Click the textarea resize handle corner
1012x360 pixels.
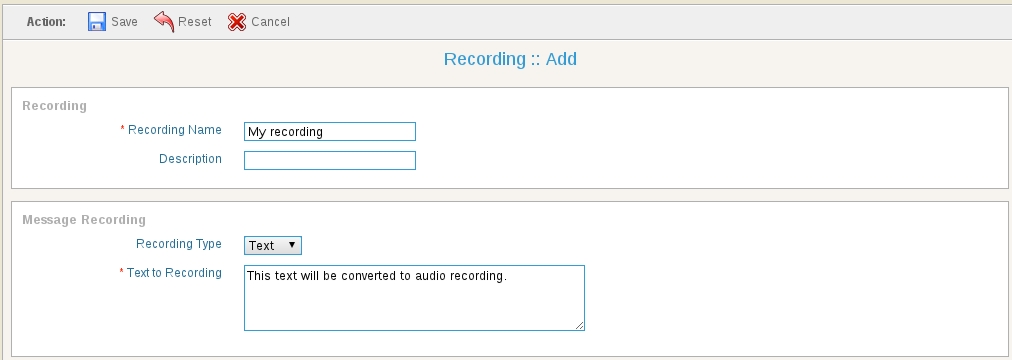click(580, 326)
